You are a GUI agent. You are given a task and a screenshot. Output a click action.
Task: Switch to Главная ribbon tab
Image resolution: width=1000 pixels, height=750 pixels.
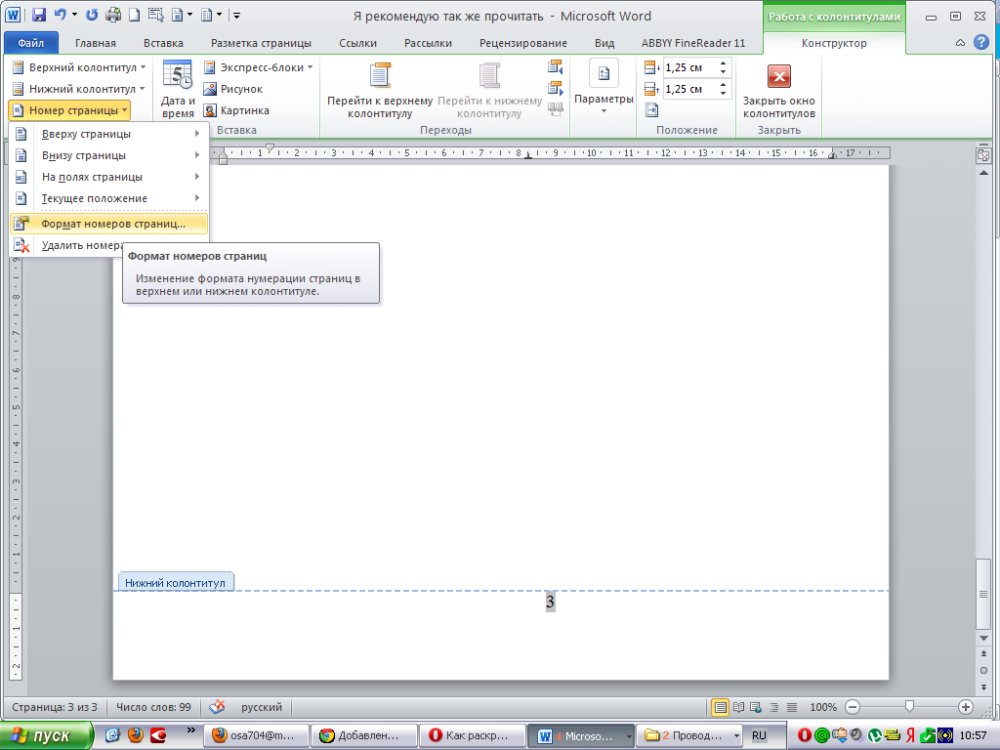[x=96, y=43]
